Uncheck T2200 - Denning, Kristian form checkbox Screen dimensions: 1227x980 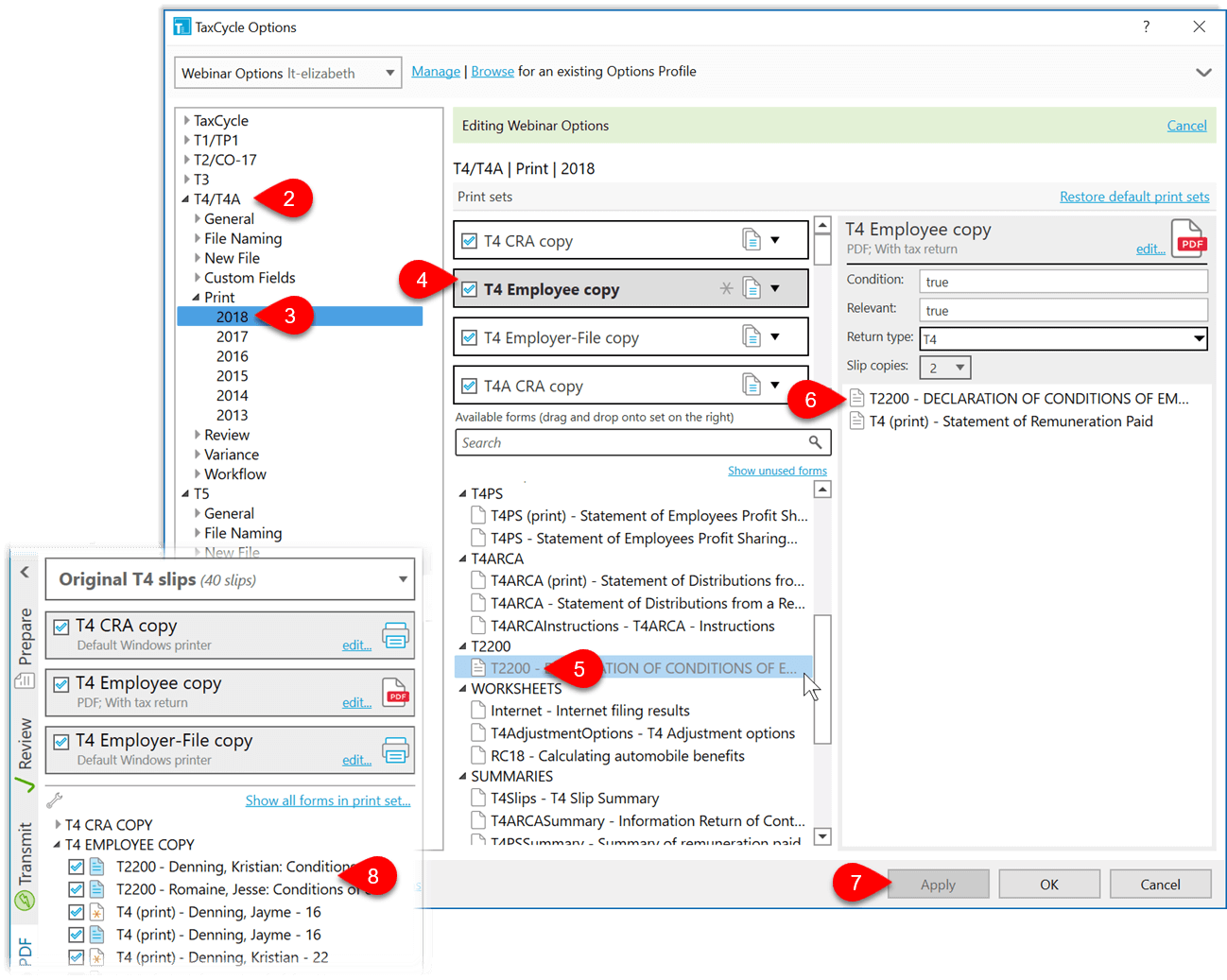pyautogui.click(x=77, y=867)
